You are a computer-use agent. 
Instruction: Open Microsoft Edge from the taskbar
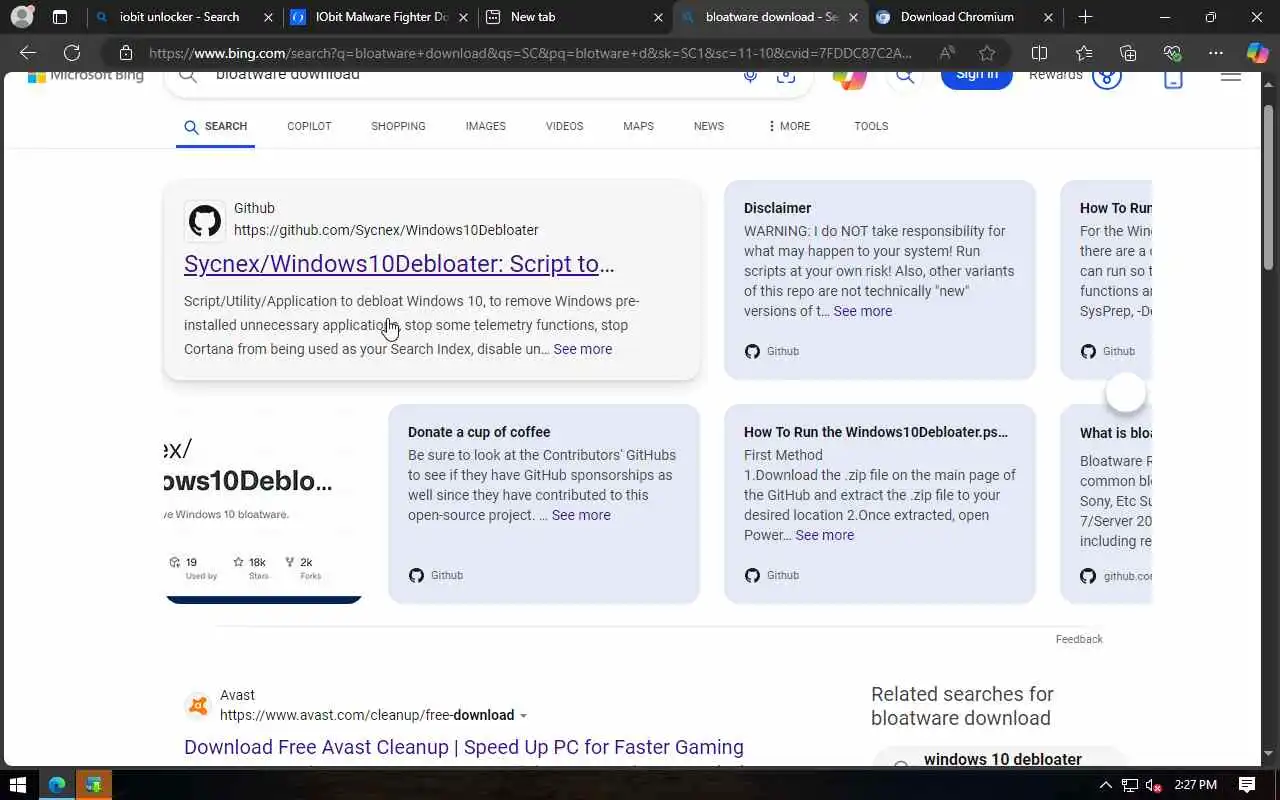point(57,785)
